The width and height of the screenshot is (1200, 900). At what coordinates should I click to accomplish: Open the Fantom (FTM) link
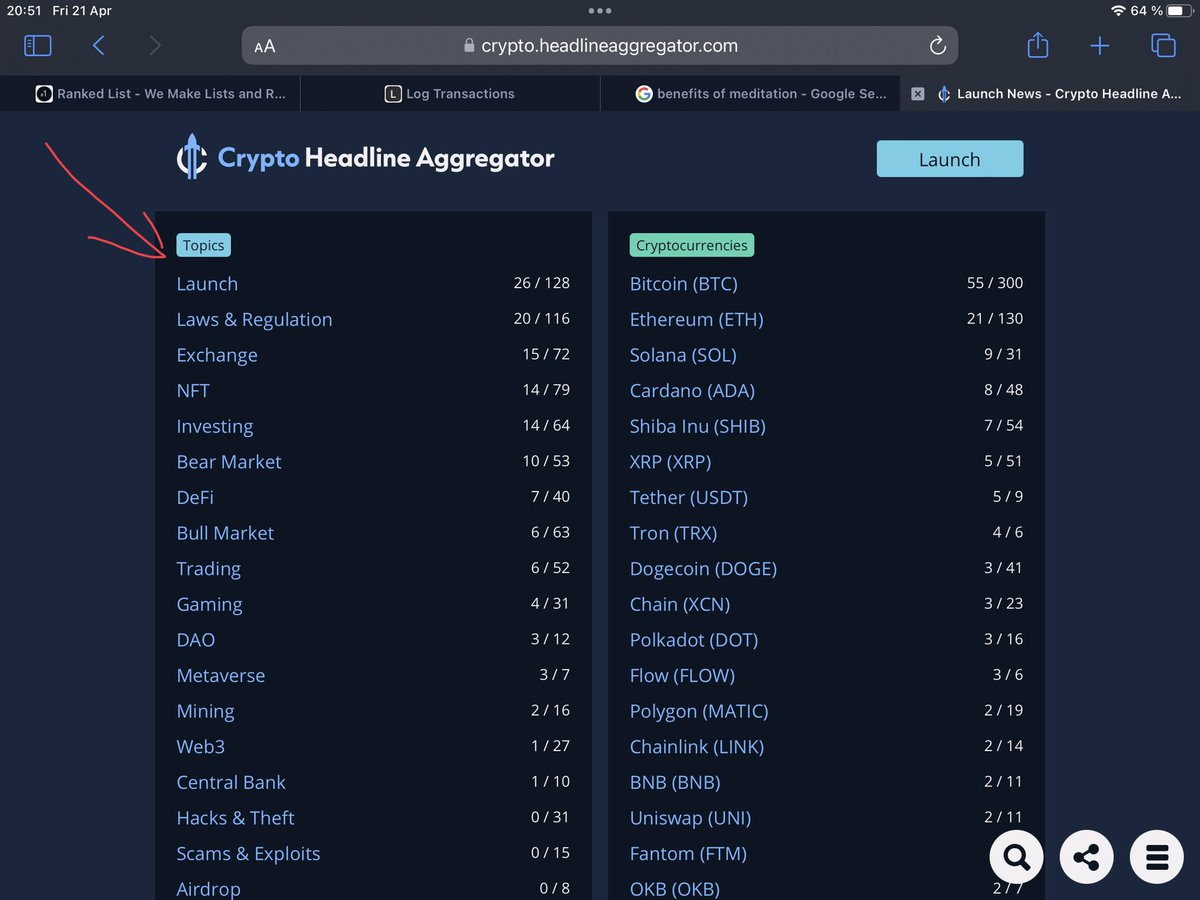(x=688, y=854)
